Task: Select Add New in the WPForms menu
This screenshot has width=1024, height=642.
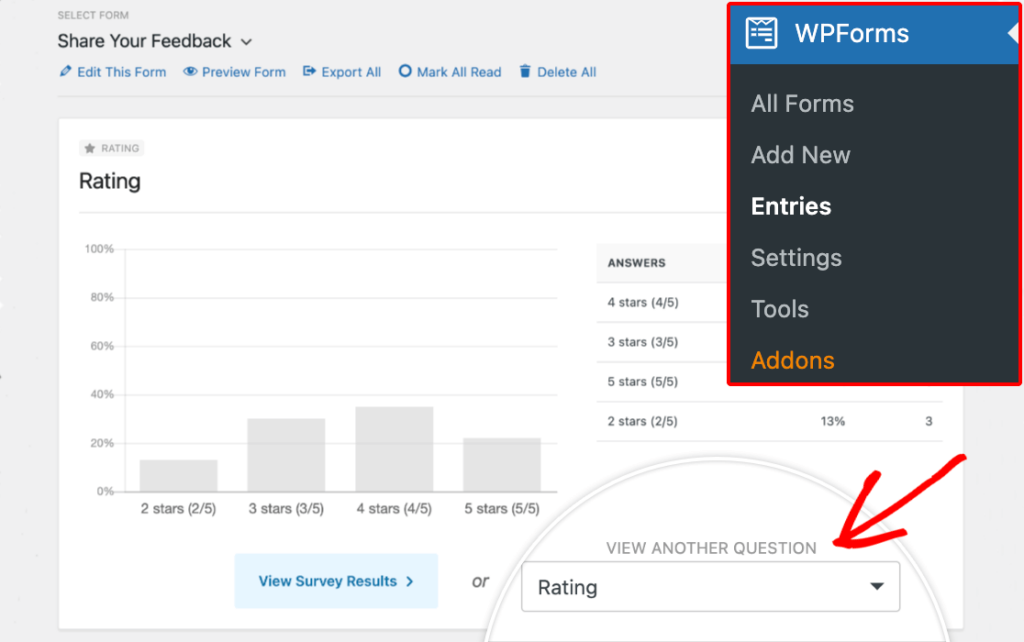Action: click(x=800, y=155)
